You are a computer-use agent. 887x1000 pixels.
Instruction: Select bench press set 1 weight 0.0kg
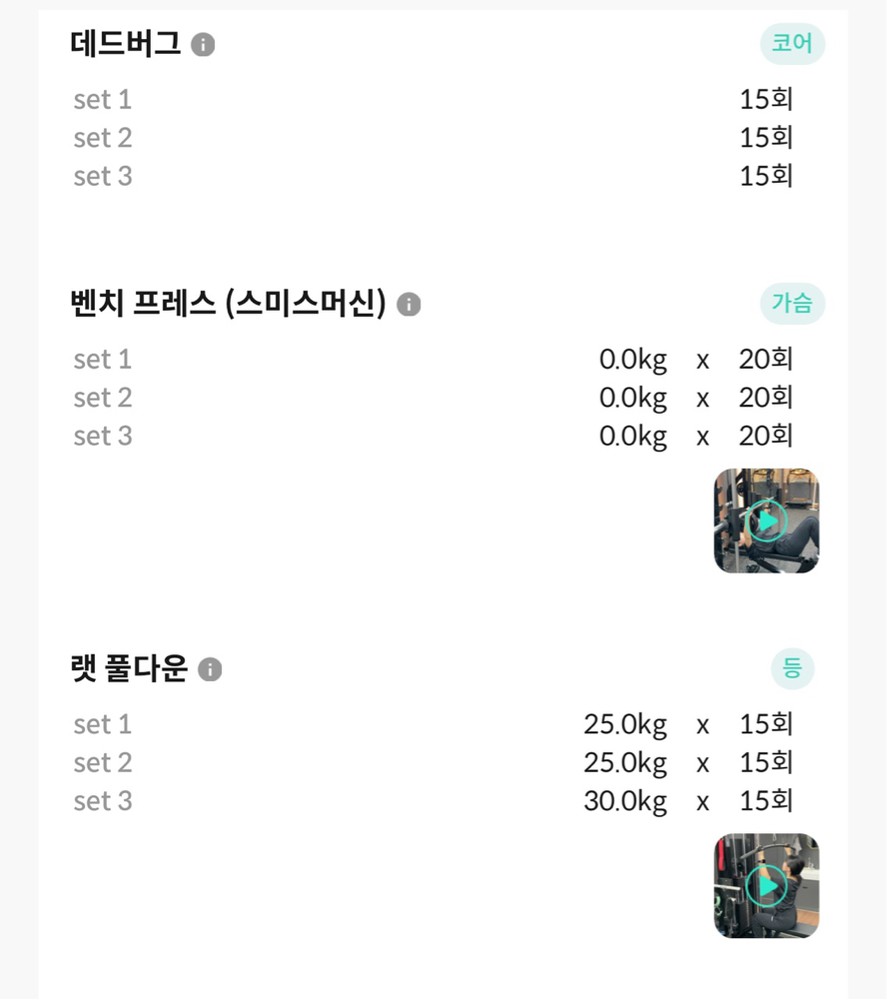pyautogui.click(x=633, y=360)
